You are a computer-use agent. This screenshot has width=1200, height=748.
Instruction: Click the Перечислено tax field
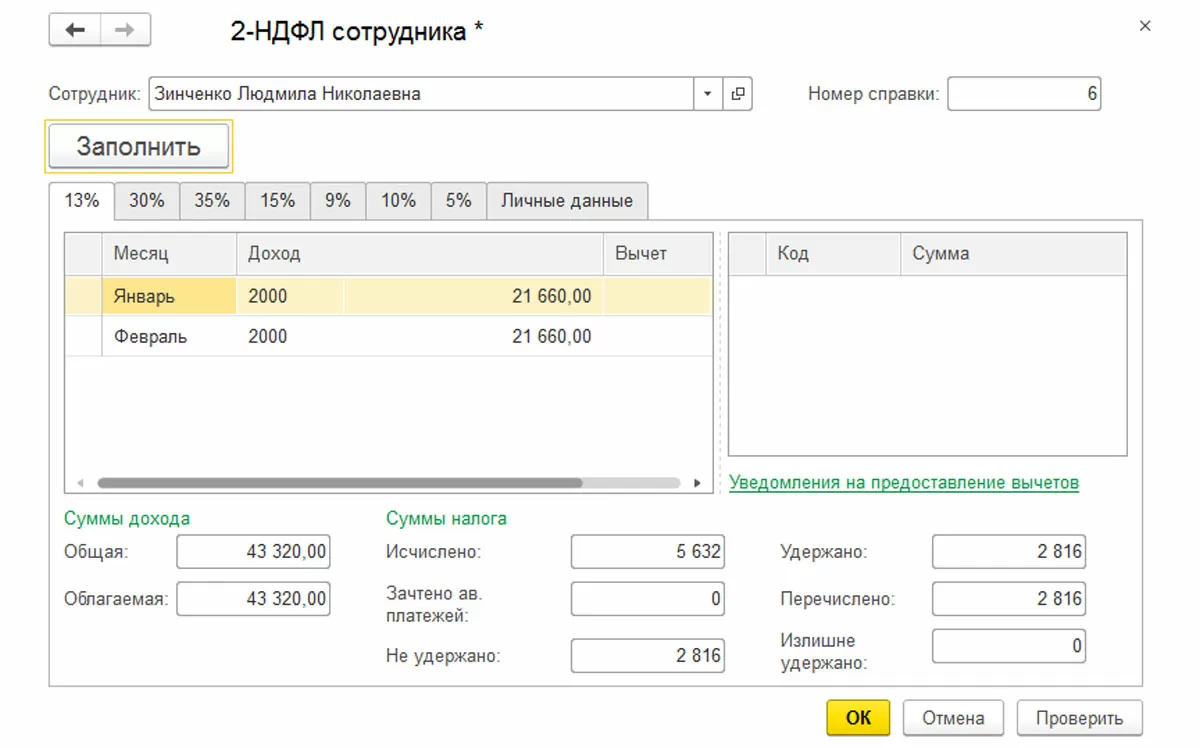pyautogui.click(x=1009, y=599)
